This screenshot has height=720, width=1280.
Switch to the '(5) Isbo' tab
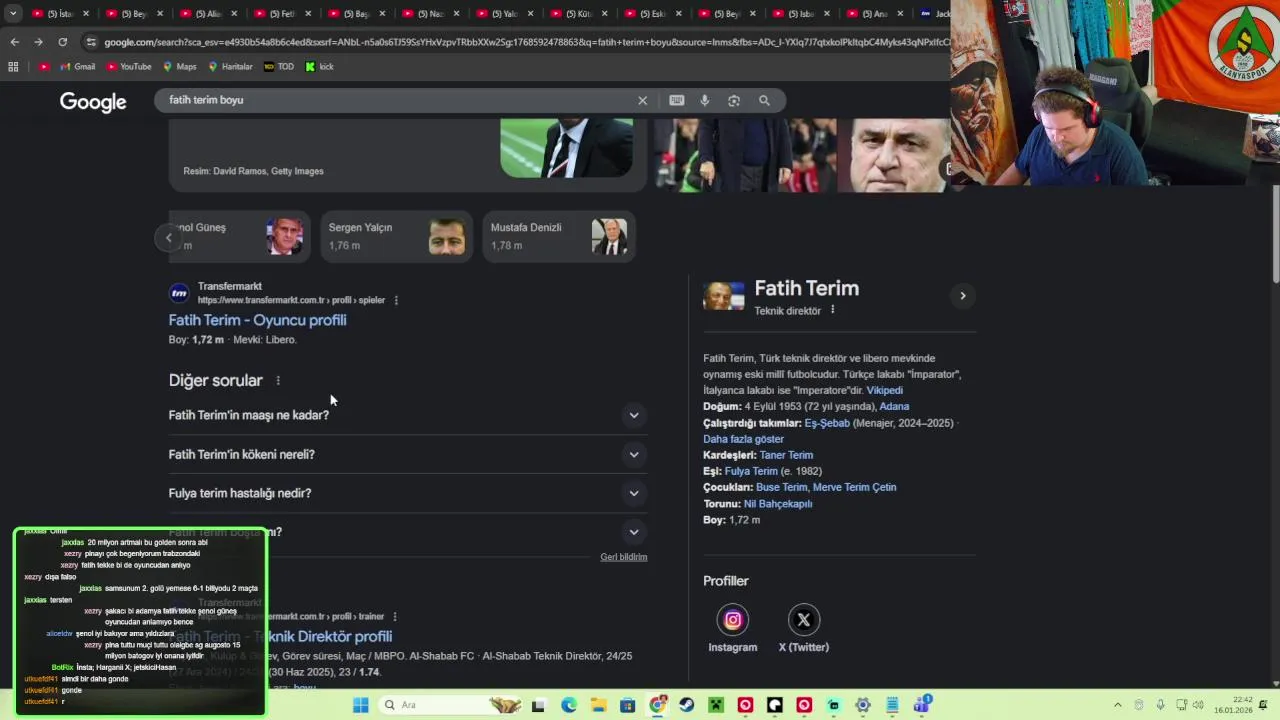[800, 14]
